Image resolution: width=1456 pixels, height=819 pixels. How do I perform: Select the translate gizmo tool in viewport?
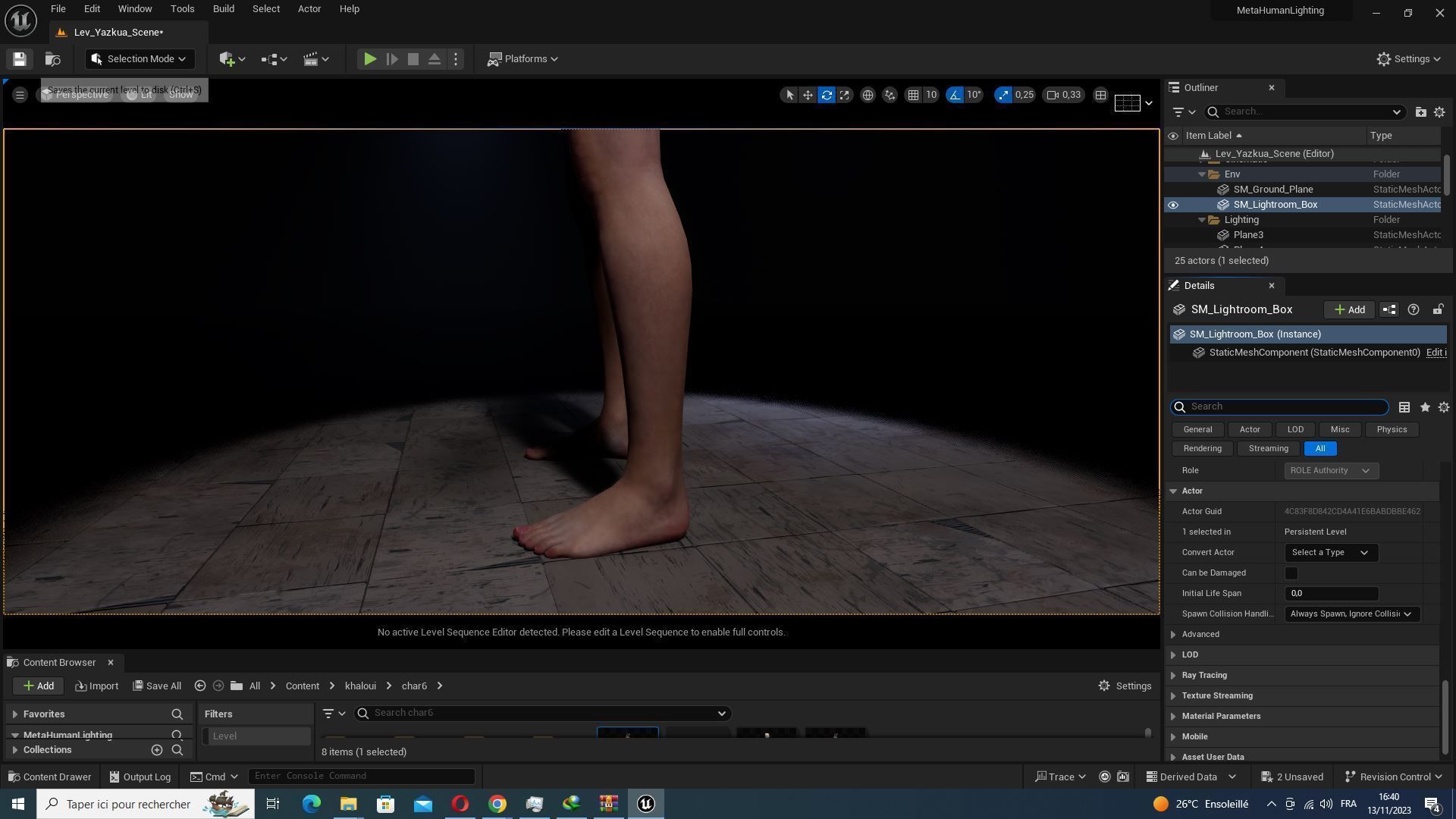tap(808, 95)
